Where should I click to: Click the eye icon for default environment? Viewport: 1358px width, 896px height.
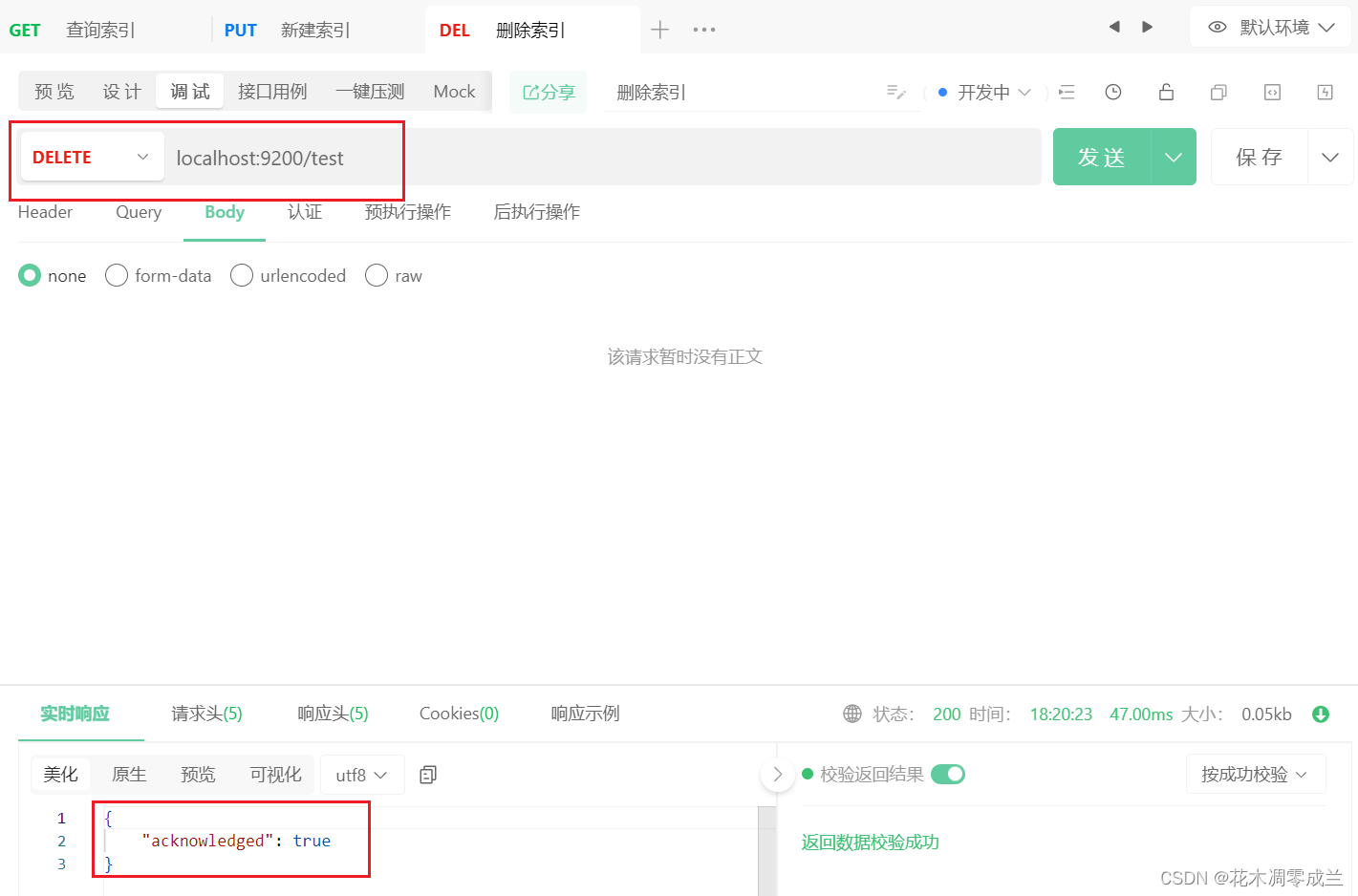(1218, 28)
